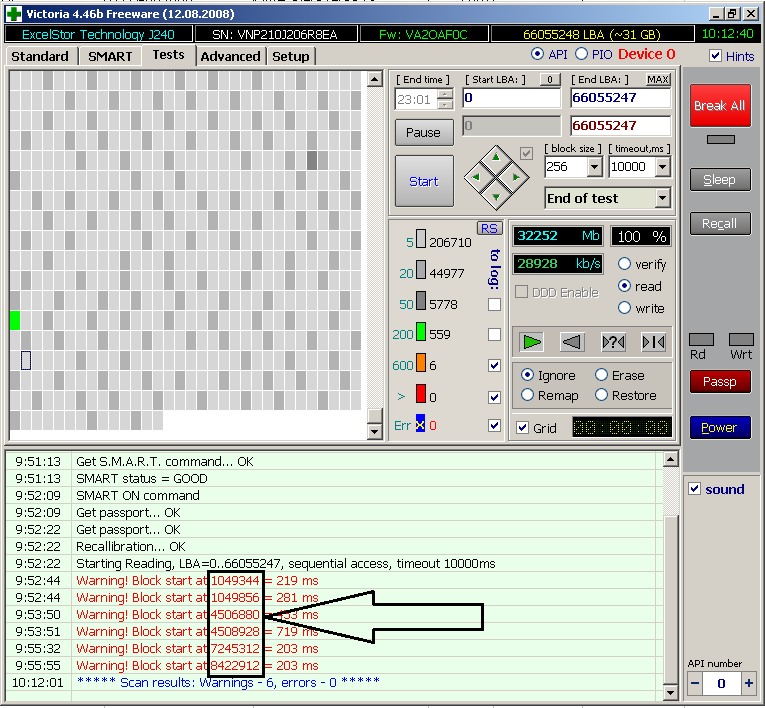The image size is (765, 708).
Task: Expand the timeout ms dropdown
Action: [x=661, y=167]
